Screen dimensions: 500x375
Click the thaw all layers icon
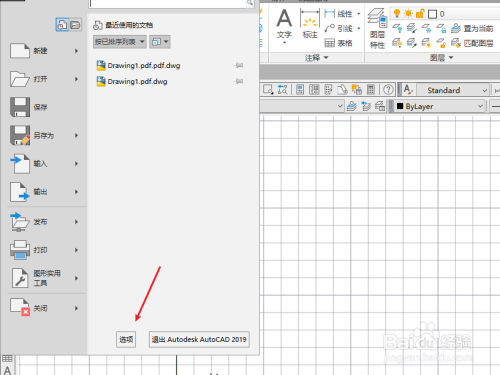pos(426,43)
